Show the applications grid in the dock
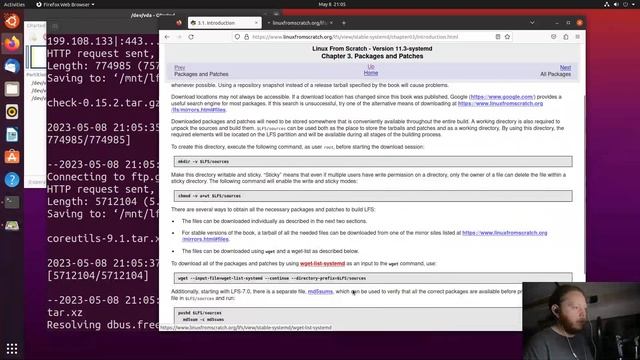The image size is (640, 360). [12, 349]
